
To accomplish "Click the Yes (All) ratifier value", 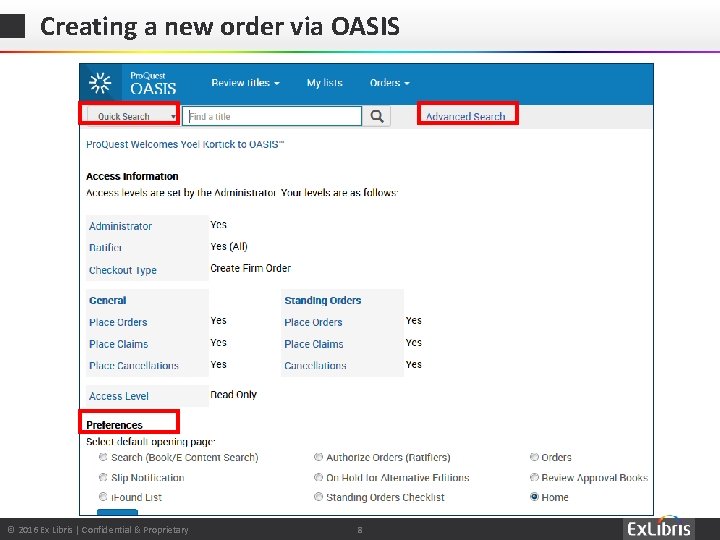I will pyautogui.click(x=229, y=247).
